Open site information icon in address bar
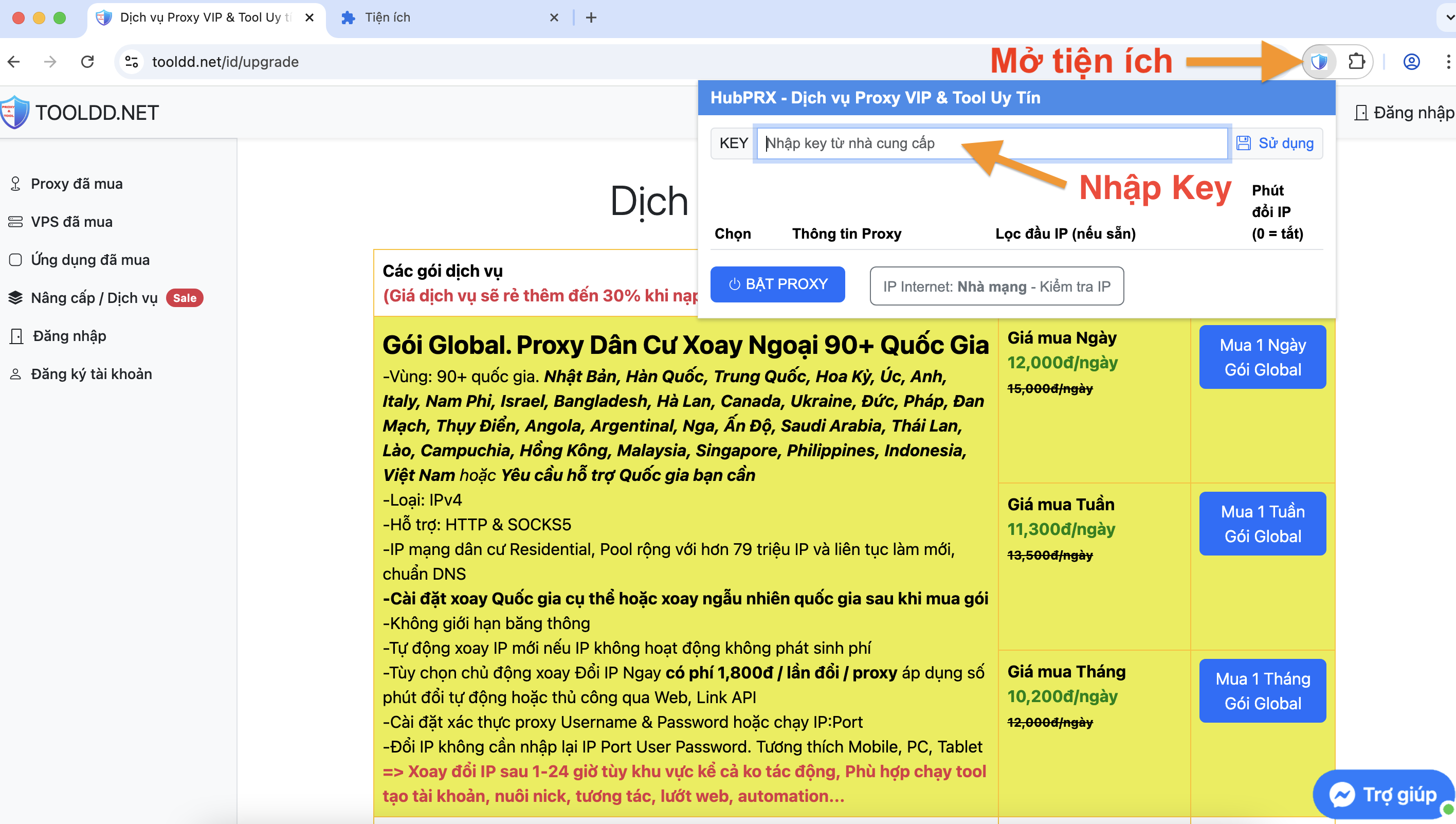The image size is (1456, 824). (132, 61)
